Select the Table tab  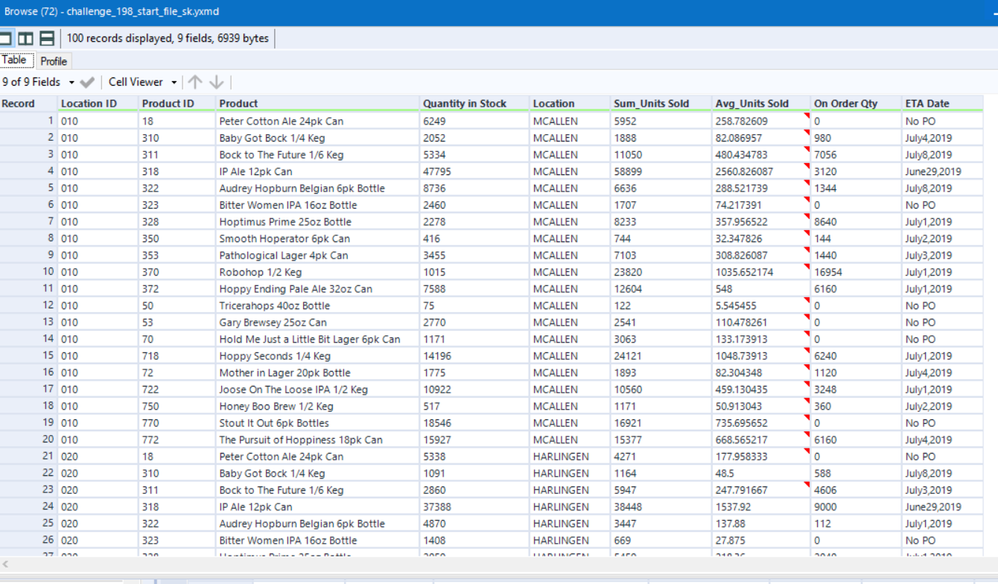point(14,61)
